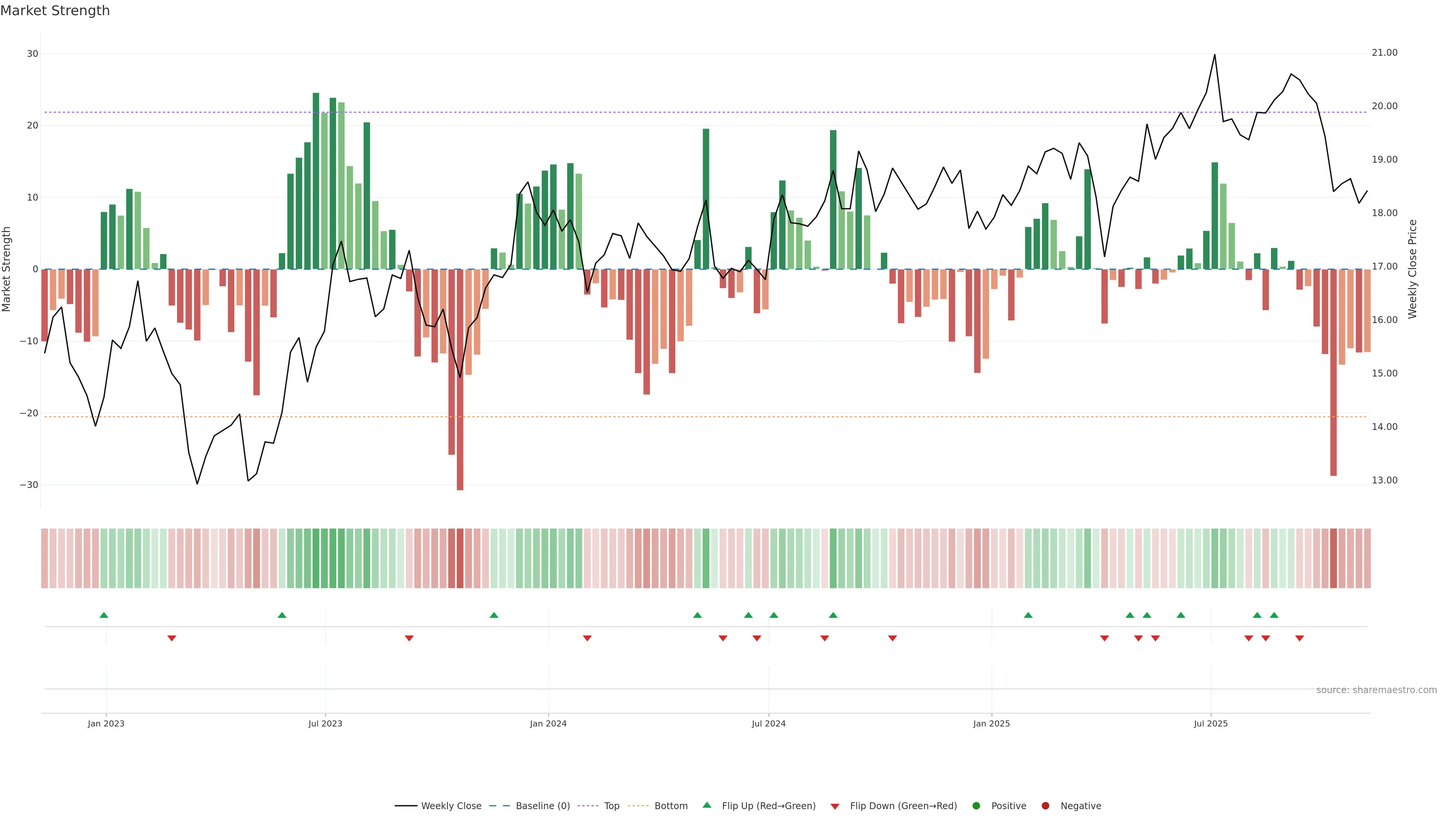Click the Flip Down red triangle legend icon
The image size is (1456, 819).
click(x=835, y=806)
